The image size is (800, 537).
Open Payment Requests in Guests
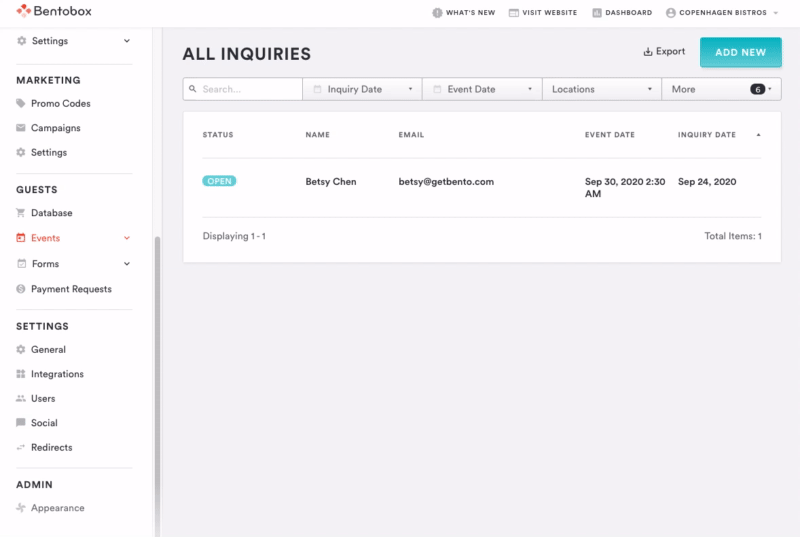[71, 289]
